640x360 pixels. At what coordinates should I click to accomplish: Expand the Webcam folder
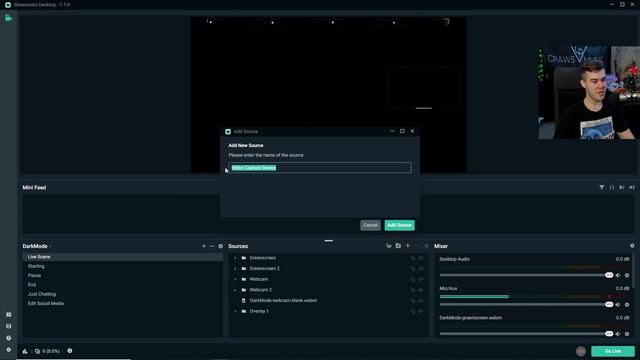(235, 279)
